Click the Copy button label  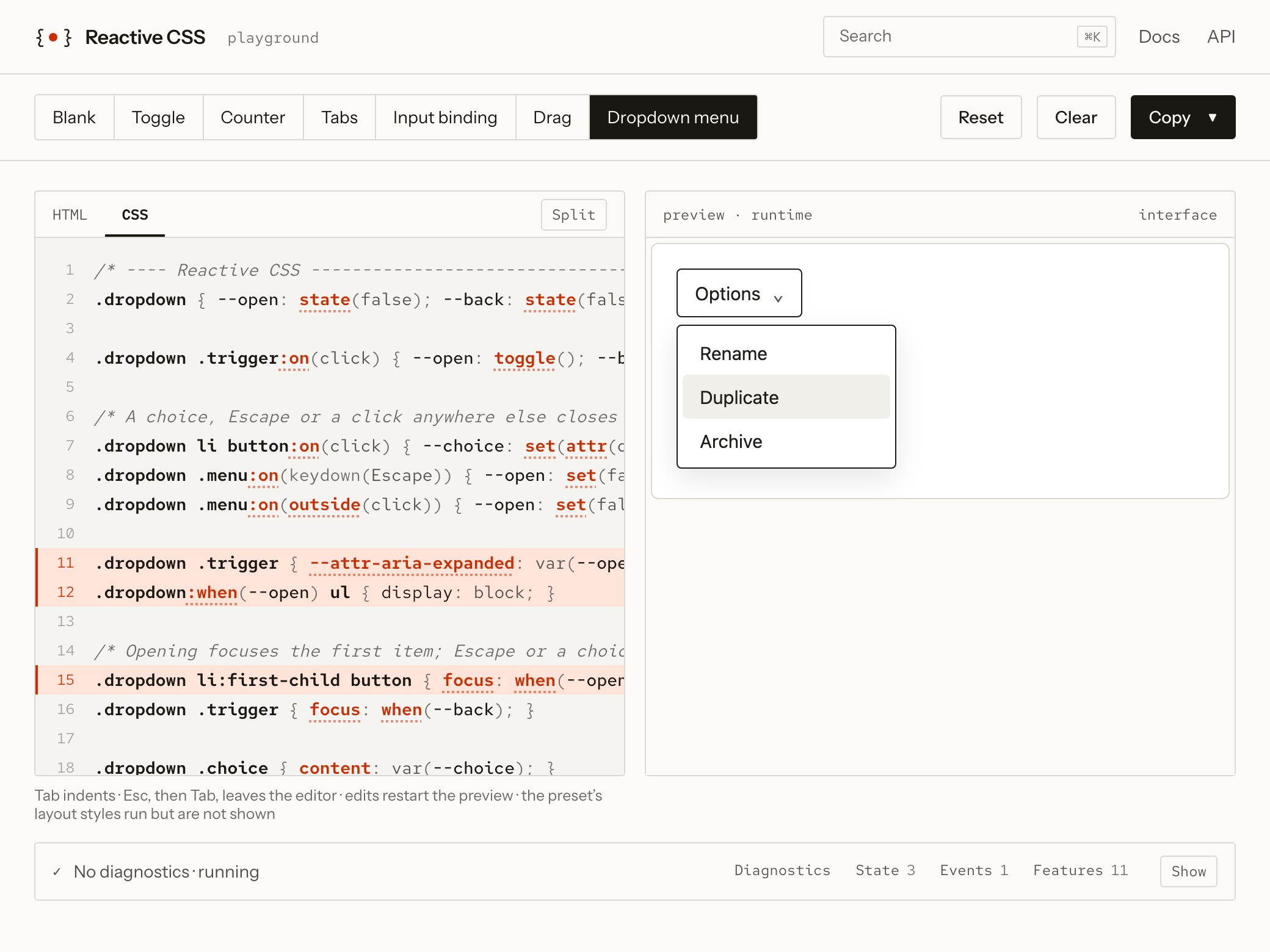coord(1169,117)
